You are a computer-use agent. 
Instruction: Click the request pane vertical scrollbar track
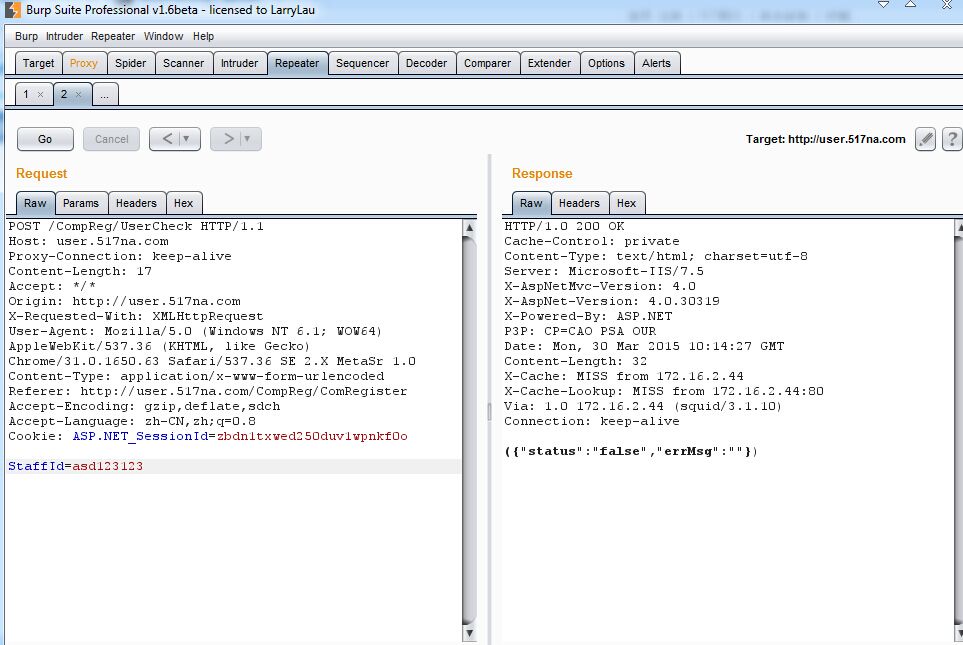(x=470, y=430)
